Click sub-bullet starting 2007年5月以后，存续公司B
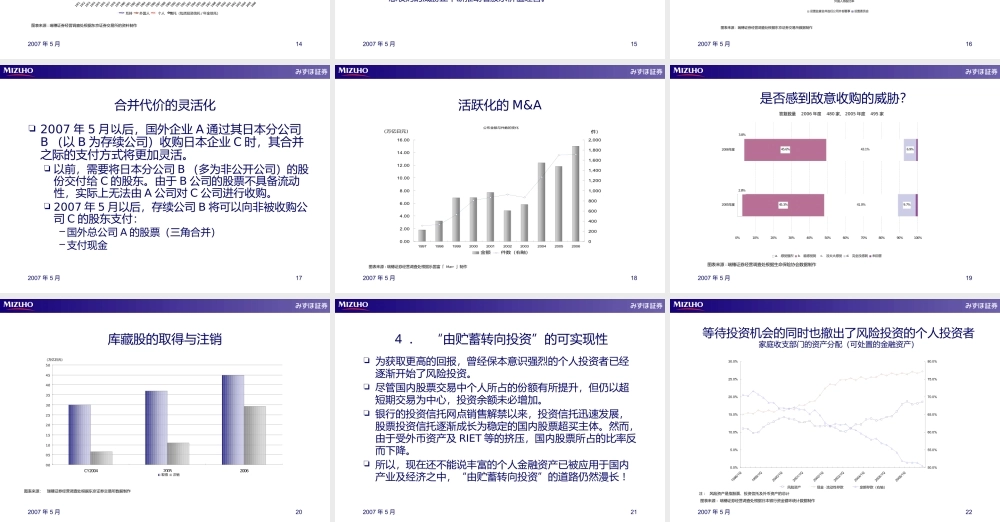Screen dimensions: 1000x522 pyautogui.click(x=177, y=213)
